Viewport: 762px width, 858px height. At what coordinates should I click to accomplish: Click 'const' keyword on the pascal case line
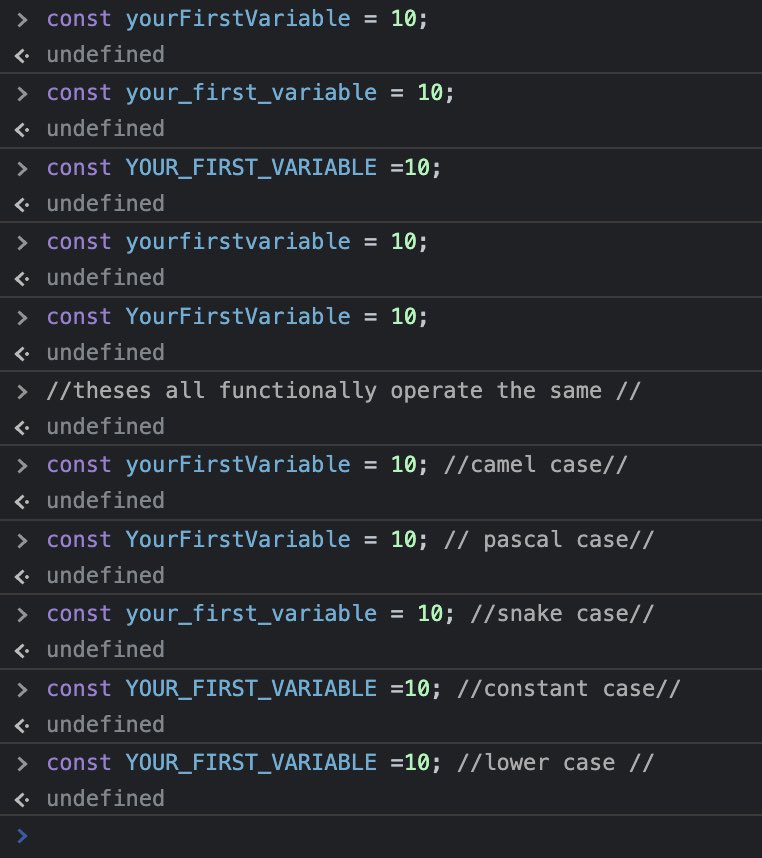(79, 540)
